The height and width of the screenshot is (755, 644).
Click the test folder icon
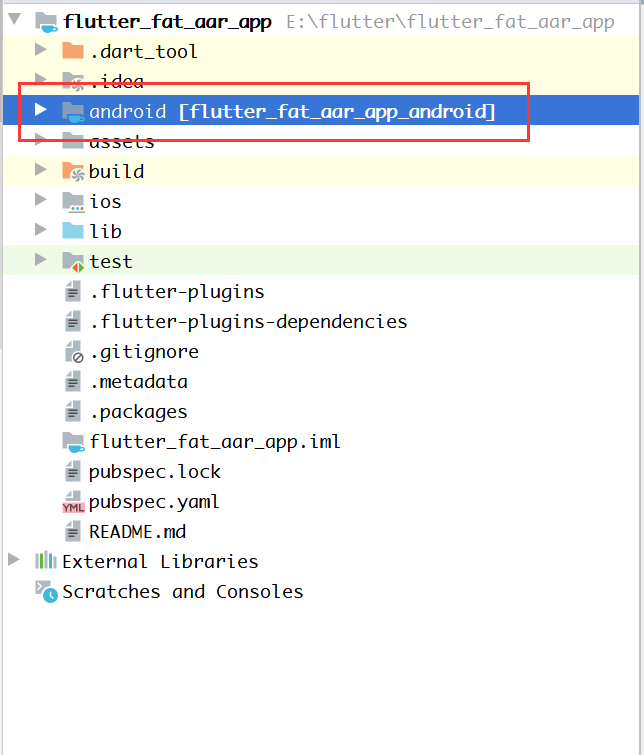(73, 262)
